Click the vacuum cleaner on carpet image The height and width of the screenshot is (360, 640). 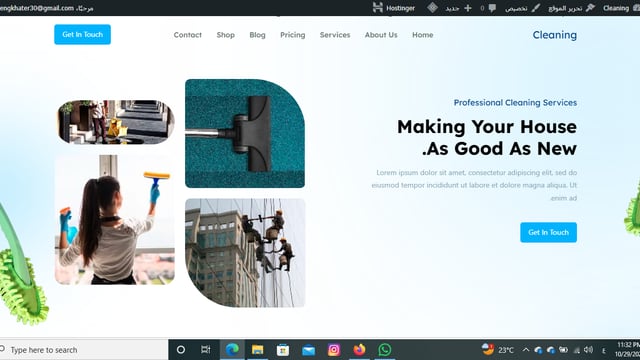(x=245, y=133)
